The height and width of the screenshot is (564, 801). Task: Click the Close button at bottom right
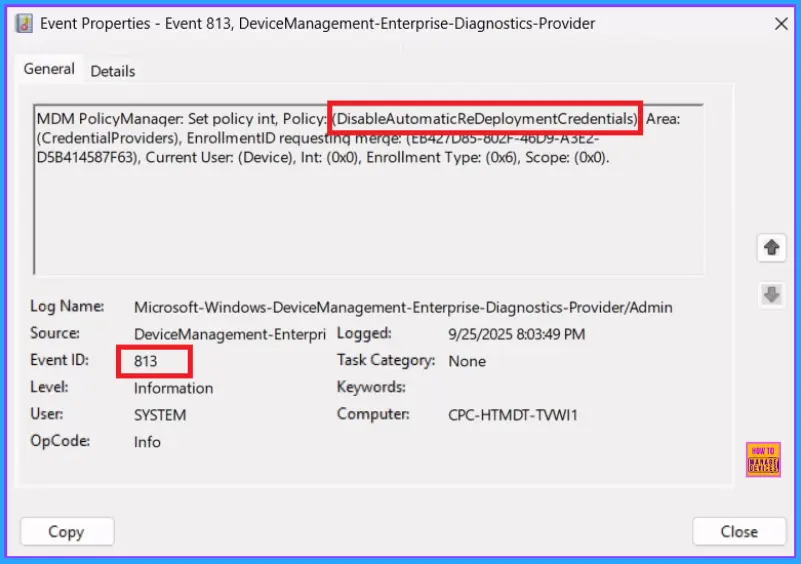pos(739,531)
